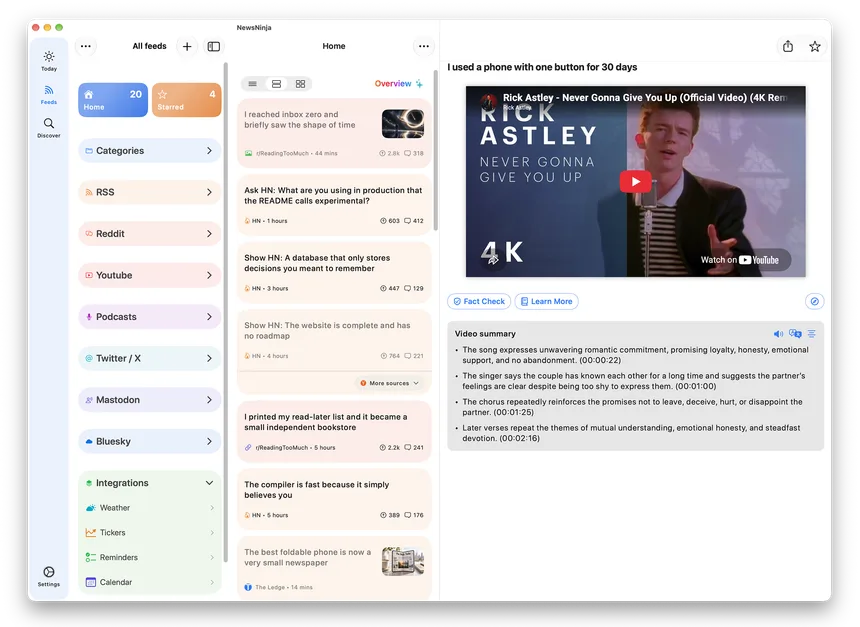The image size is (860, 627).
Task: Click the Bluesky cloud icon
Action: (x=89, y=442)
